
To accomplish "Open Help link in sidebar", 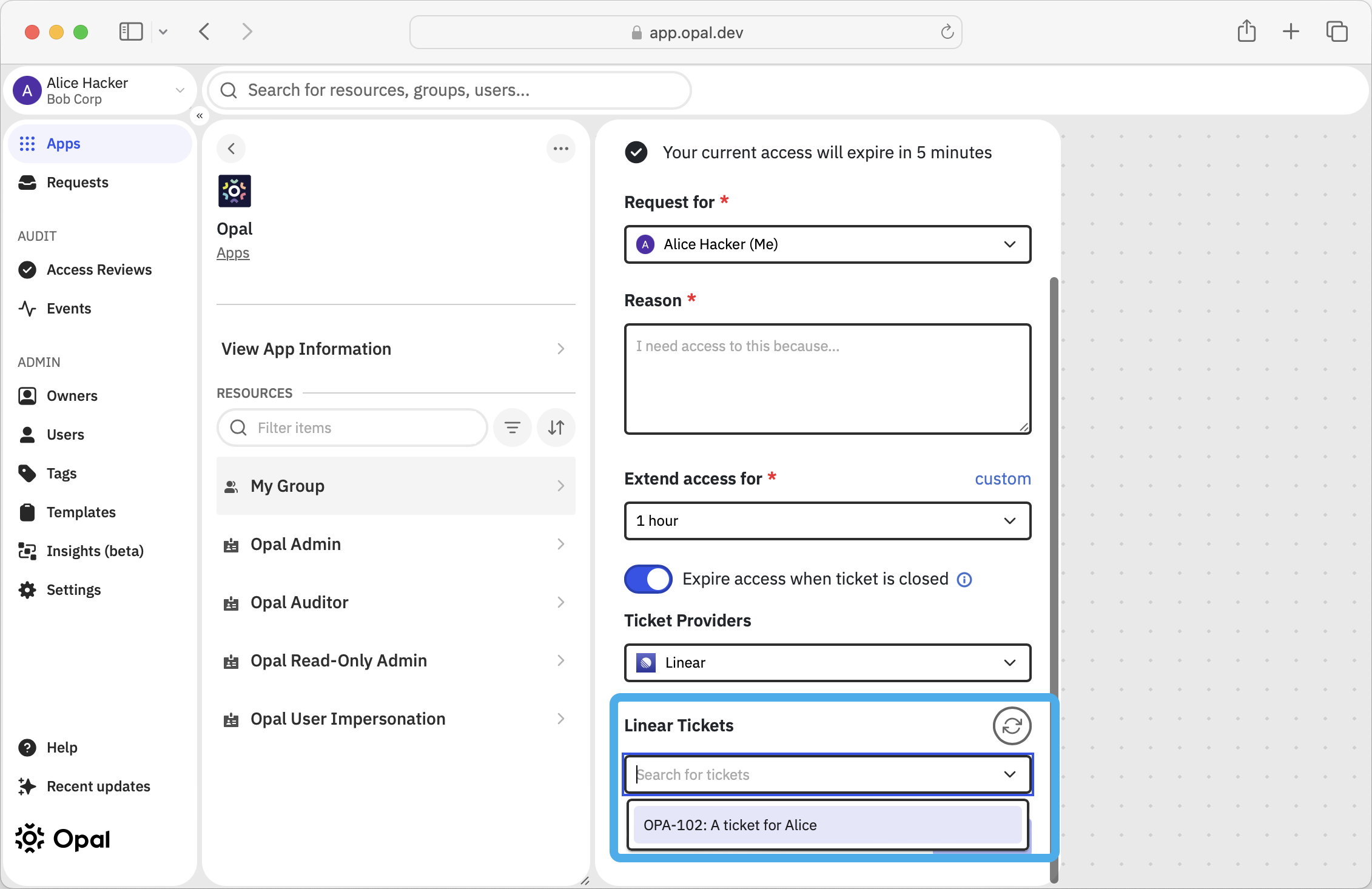I will point(100,748).
